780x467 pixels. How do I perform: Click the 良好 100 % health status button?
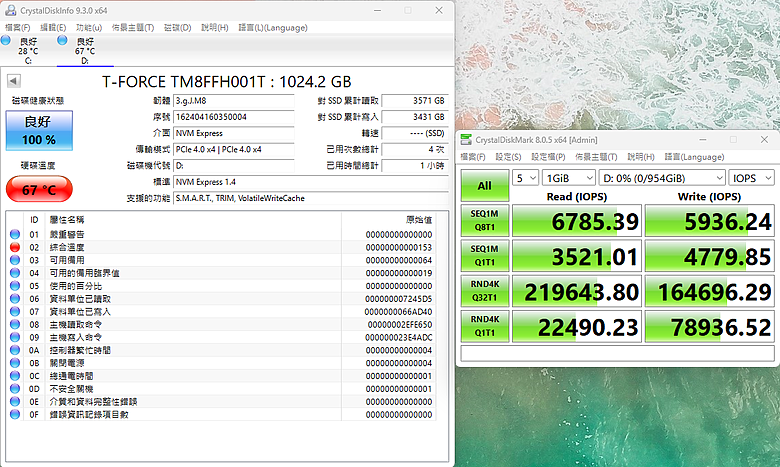[x=39, y=130]
